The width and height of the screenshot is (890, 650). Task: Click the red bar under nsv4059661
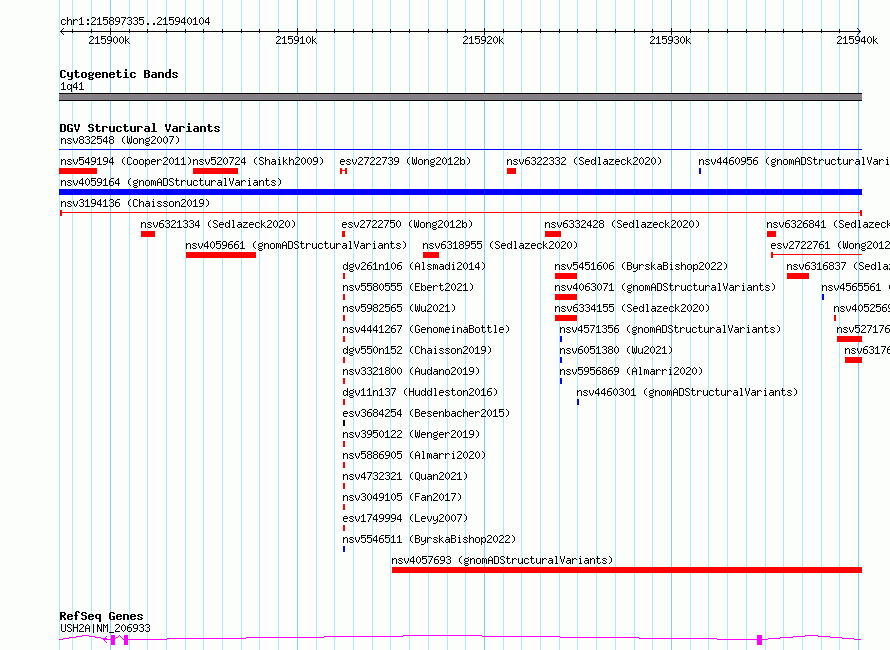(221, 255)
